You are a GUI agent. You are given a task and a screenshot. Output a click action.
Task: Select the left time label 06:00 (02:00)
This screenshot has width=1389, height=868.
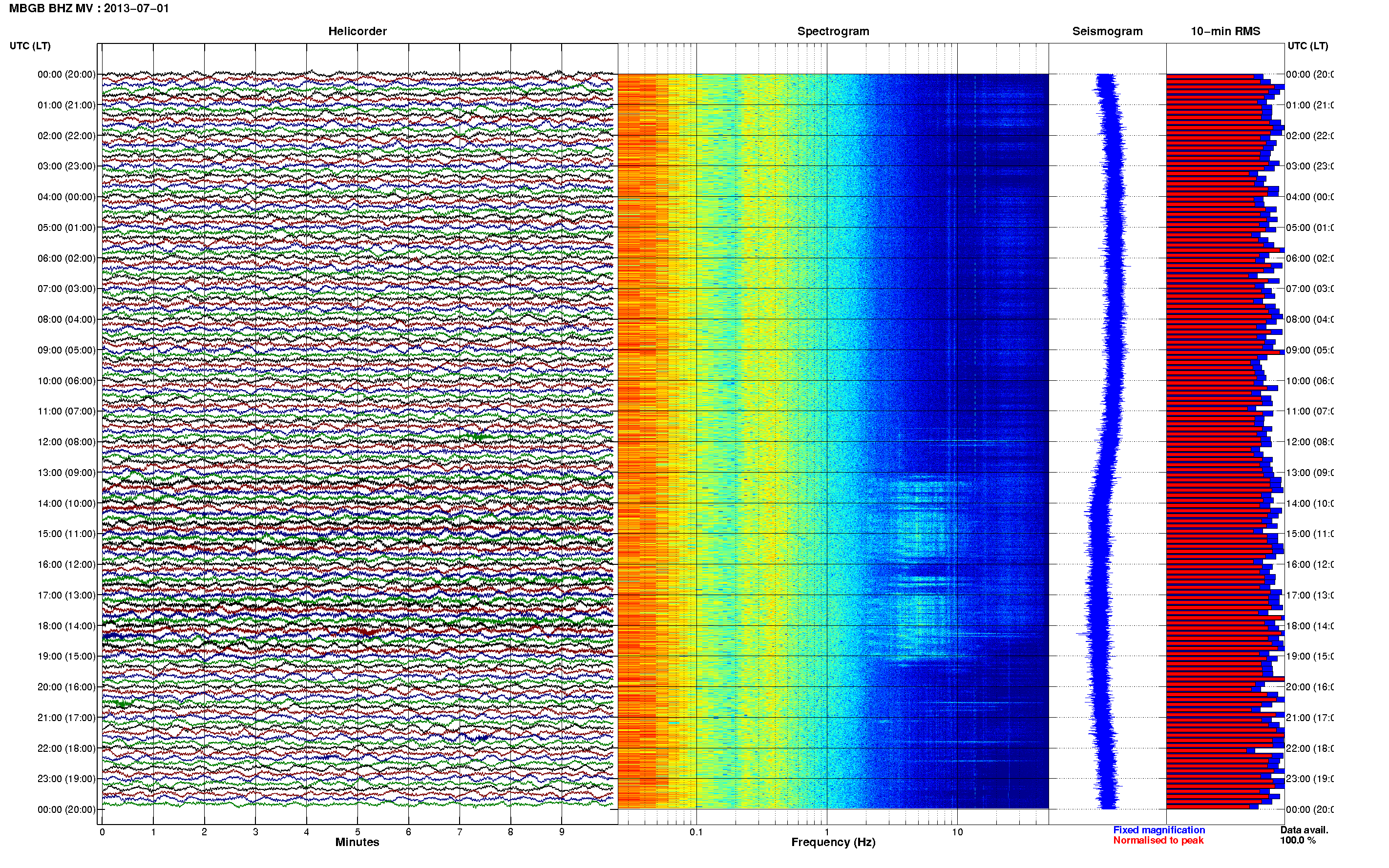pyautogui.click(x=66, y=258)
